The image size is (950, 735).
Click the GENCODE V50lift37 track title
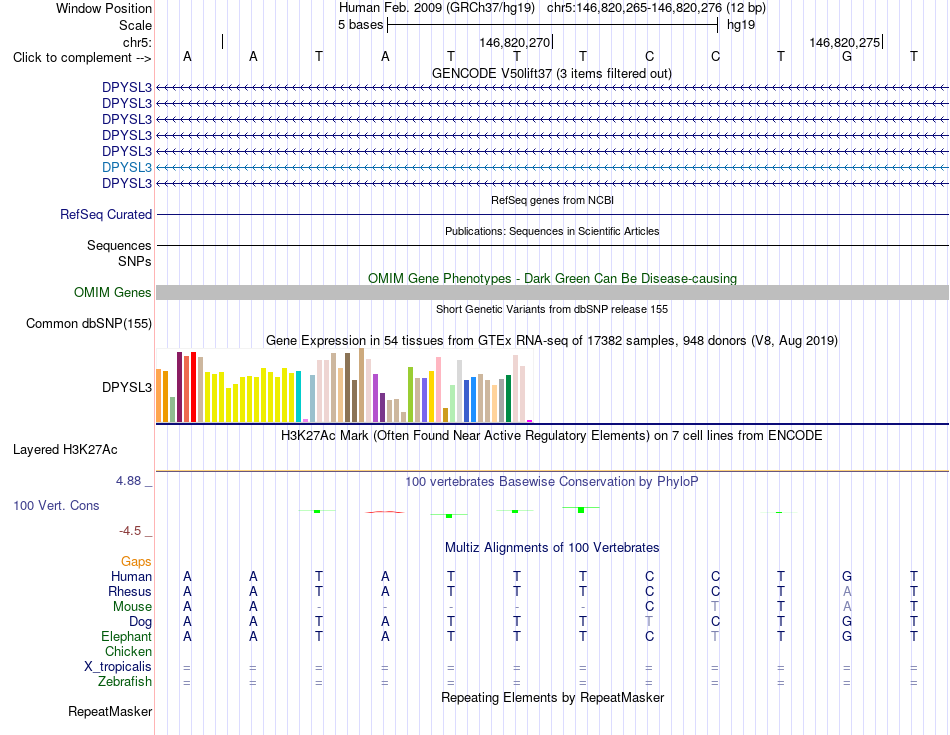[551, 73]
